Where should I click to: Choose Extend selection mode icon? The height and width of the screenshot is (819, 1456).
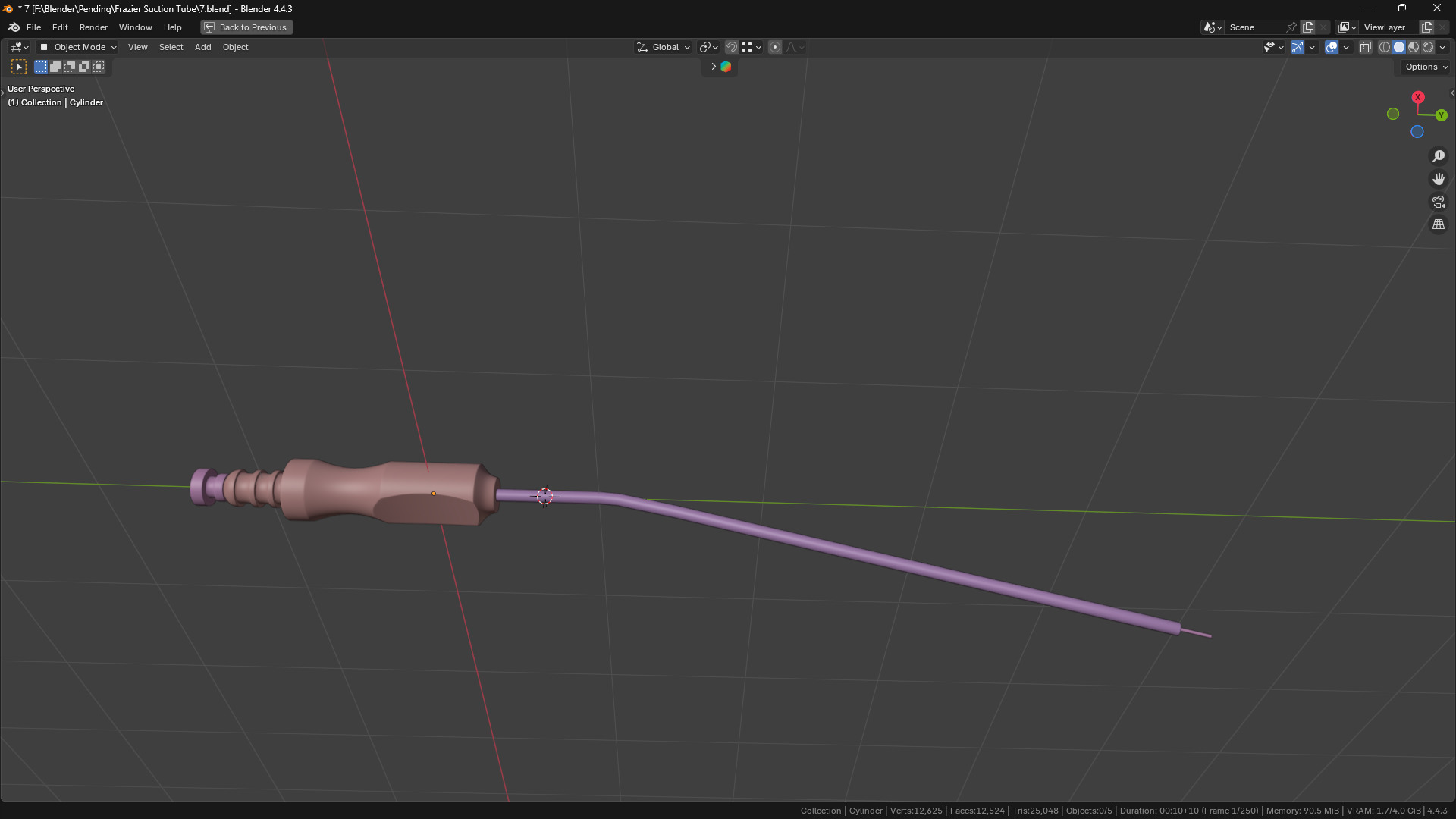(55, 67)
